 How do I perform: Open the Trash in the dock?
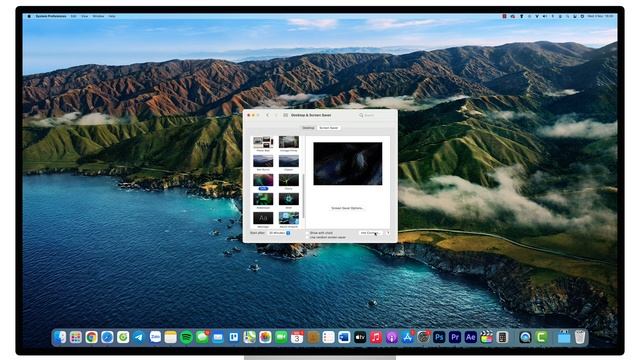pos(580,337)
